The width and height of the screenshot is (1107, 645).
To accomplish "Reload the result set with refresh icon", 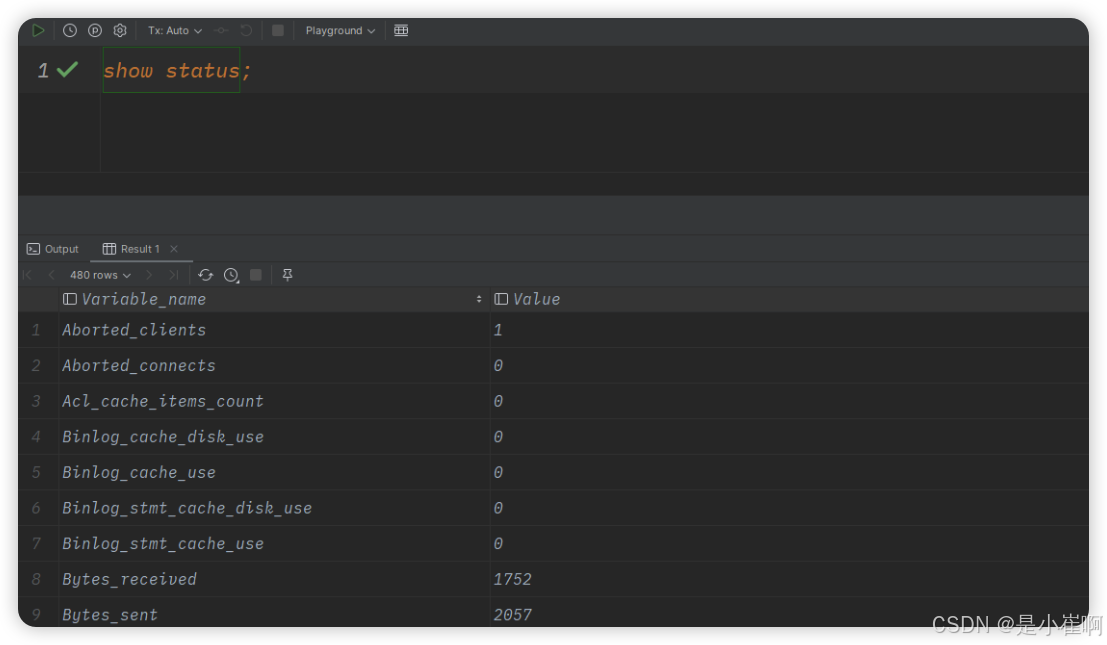I will pos(205,275).
